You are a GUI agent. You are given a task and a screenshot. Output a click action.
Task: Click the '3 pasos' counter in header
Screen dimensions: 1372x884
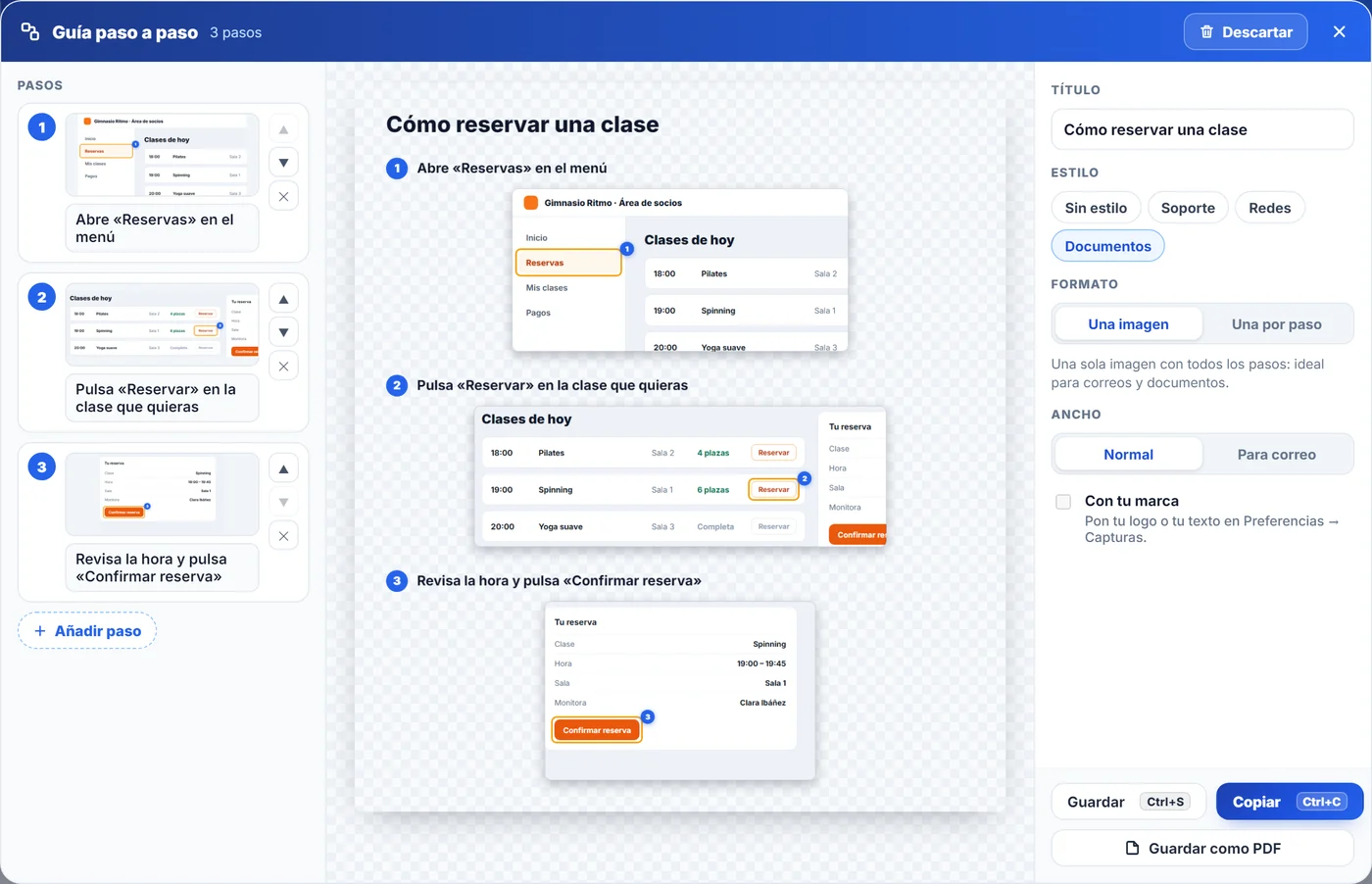[x=235, y=32]
